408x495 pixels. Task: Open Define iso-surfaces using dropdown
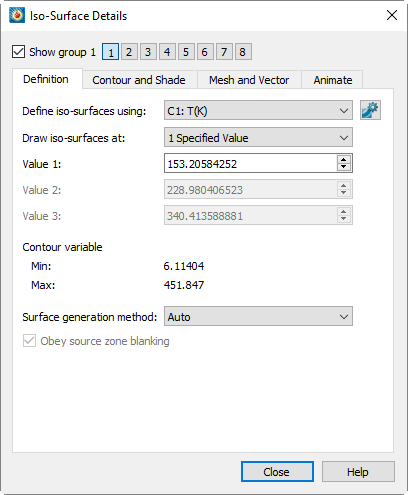coord(258,110)
